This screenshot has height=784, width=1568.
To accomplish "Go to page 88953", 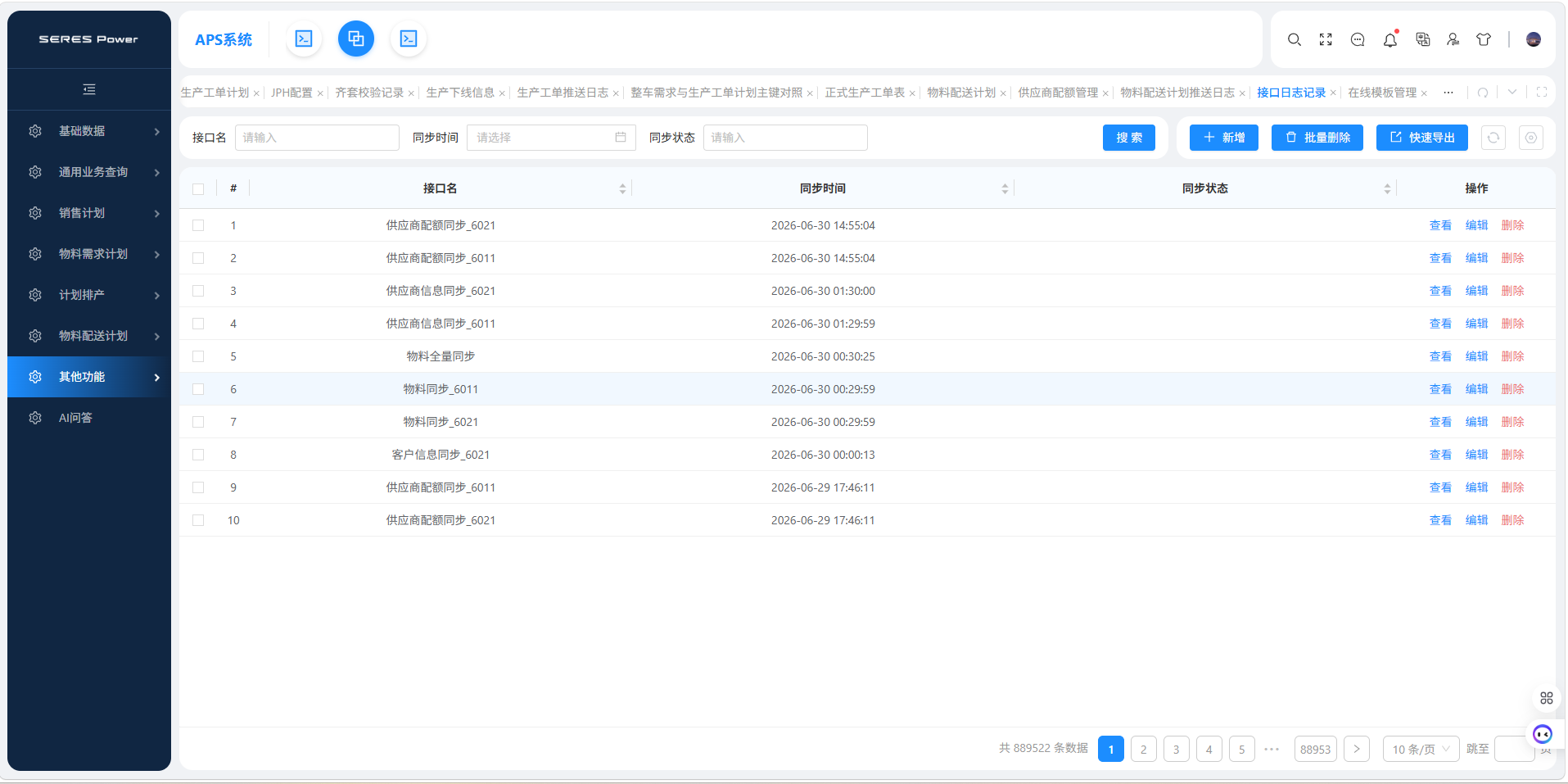I will pyautogui.click(x=1315, y=749).
